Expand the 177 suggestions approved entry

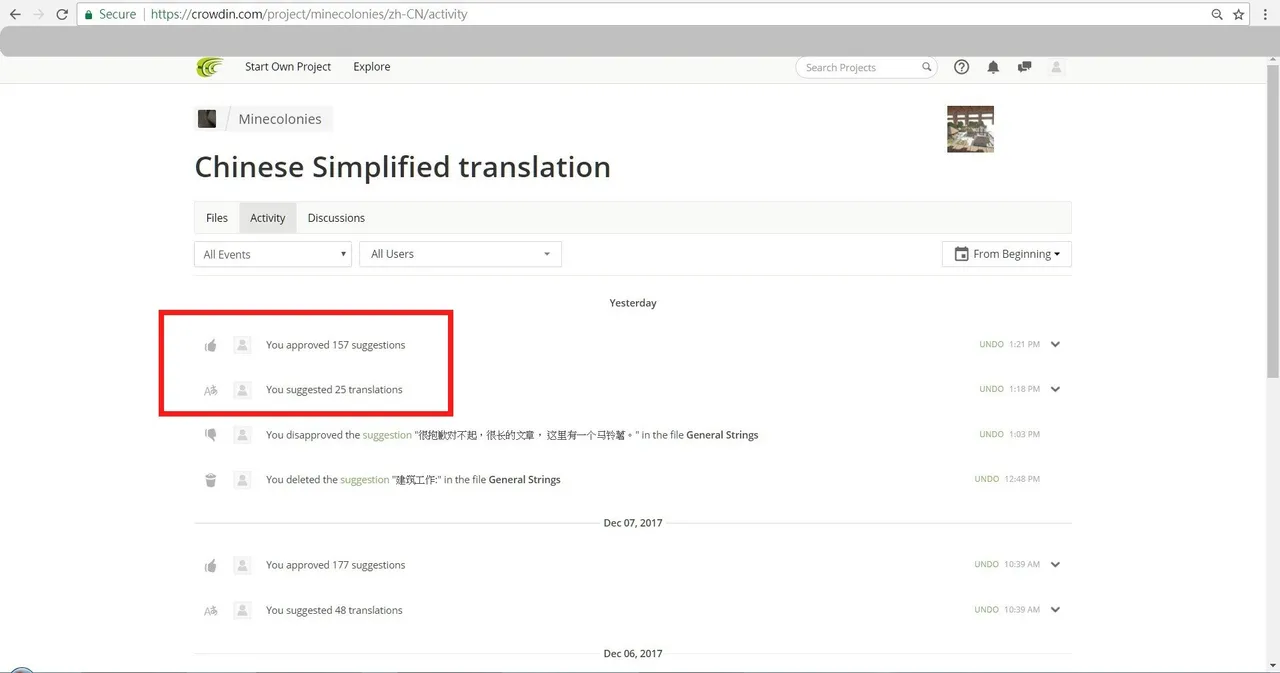click(x=1055, y=565)
